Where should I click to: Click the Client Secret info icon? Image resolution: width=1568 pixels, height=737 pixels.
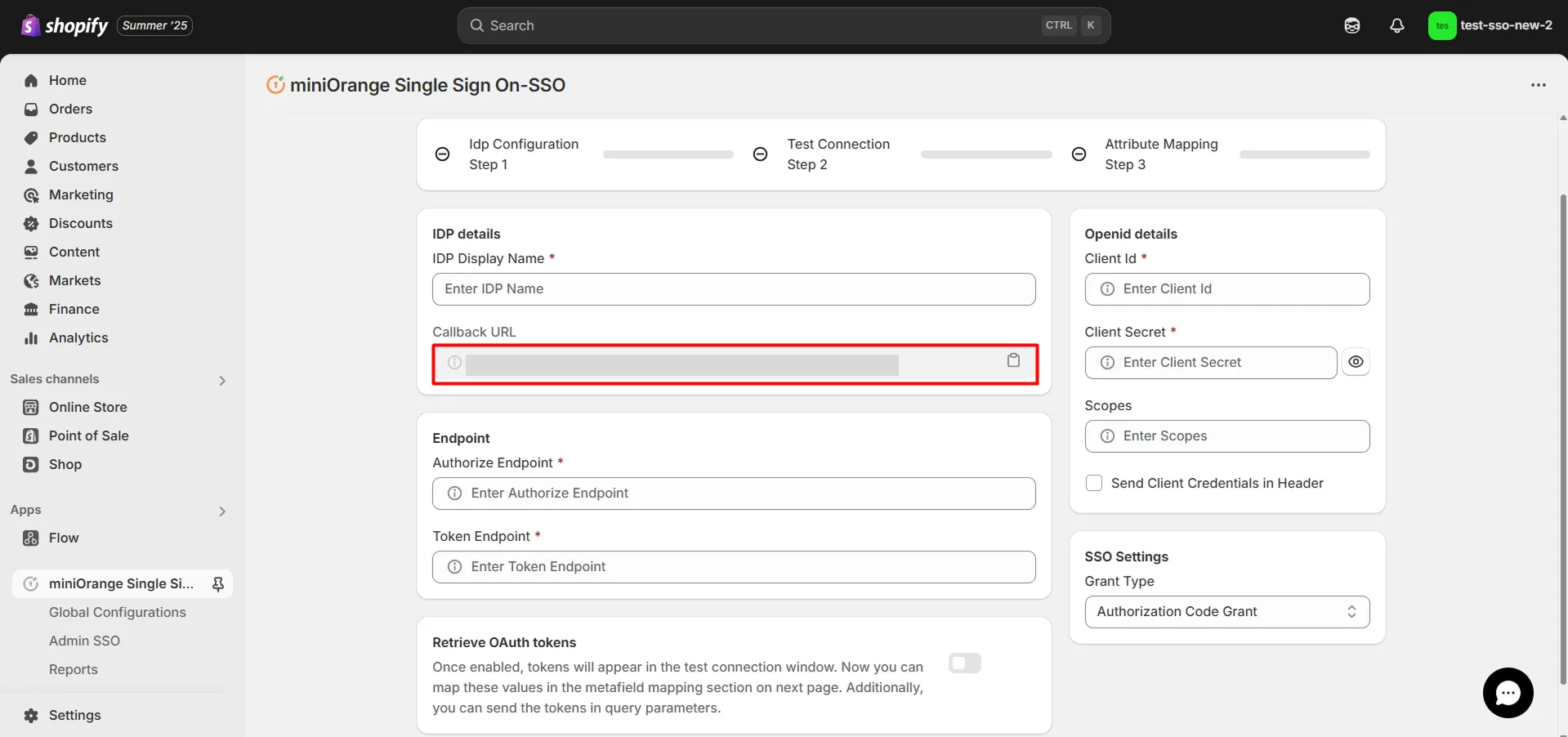pos(1107,363)
